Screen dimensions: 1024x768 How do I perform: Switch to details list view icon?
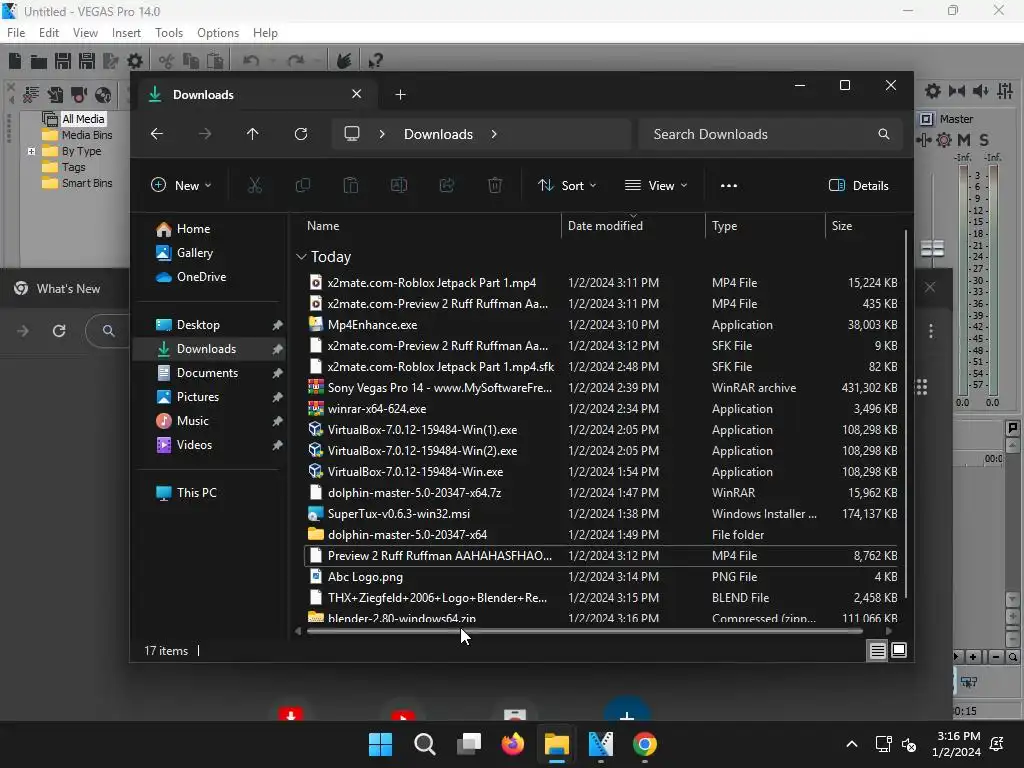878,650
